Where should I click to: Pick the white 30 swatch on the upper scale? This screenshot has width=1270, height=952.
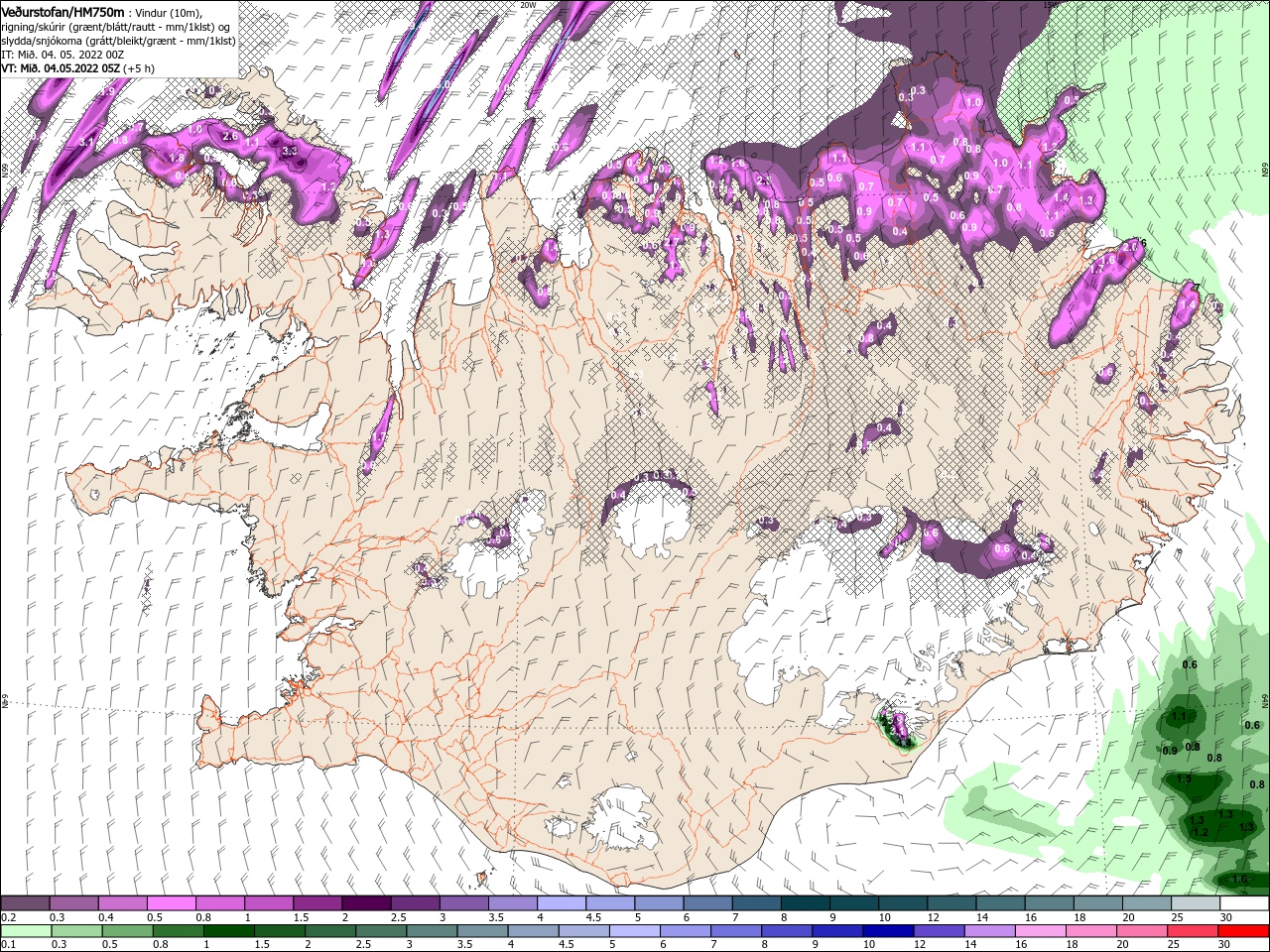point(1244,903)
